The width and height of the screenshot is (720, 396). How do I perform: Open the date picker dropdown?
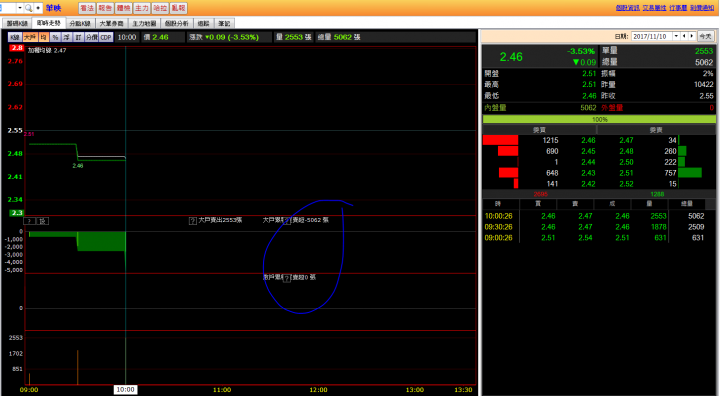(676, 36)
